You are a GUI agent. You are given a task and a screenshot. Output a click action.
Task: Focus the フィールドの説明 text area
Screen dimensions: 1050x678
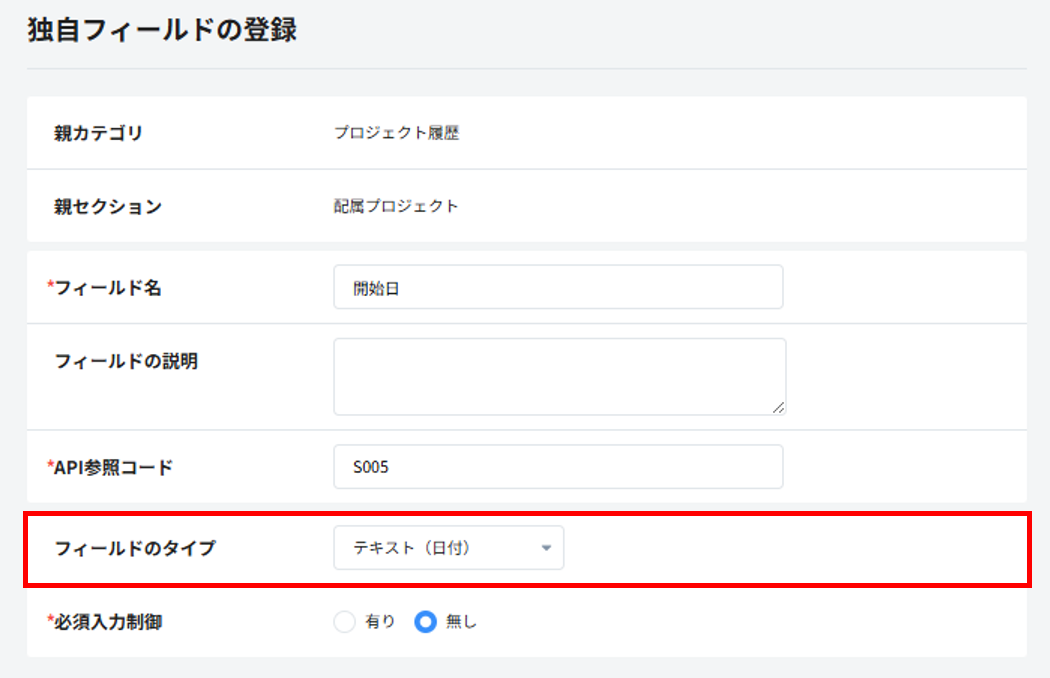(x=558, y=376)
